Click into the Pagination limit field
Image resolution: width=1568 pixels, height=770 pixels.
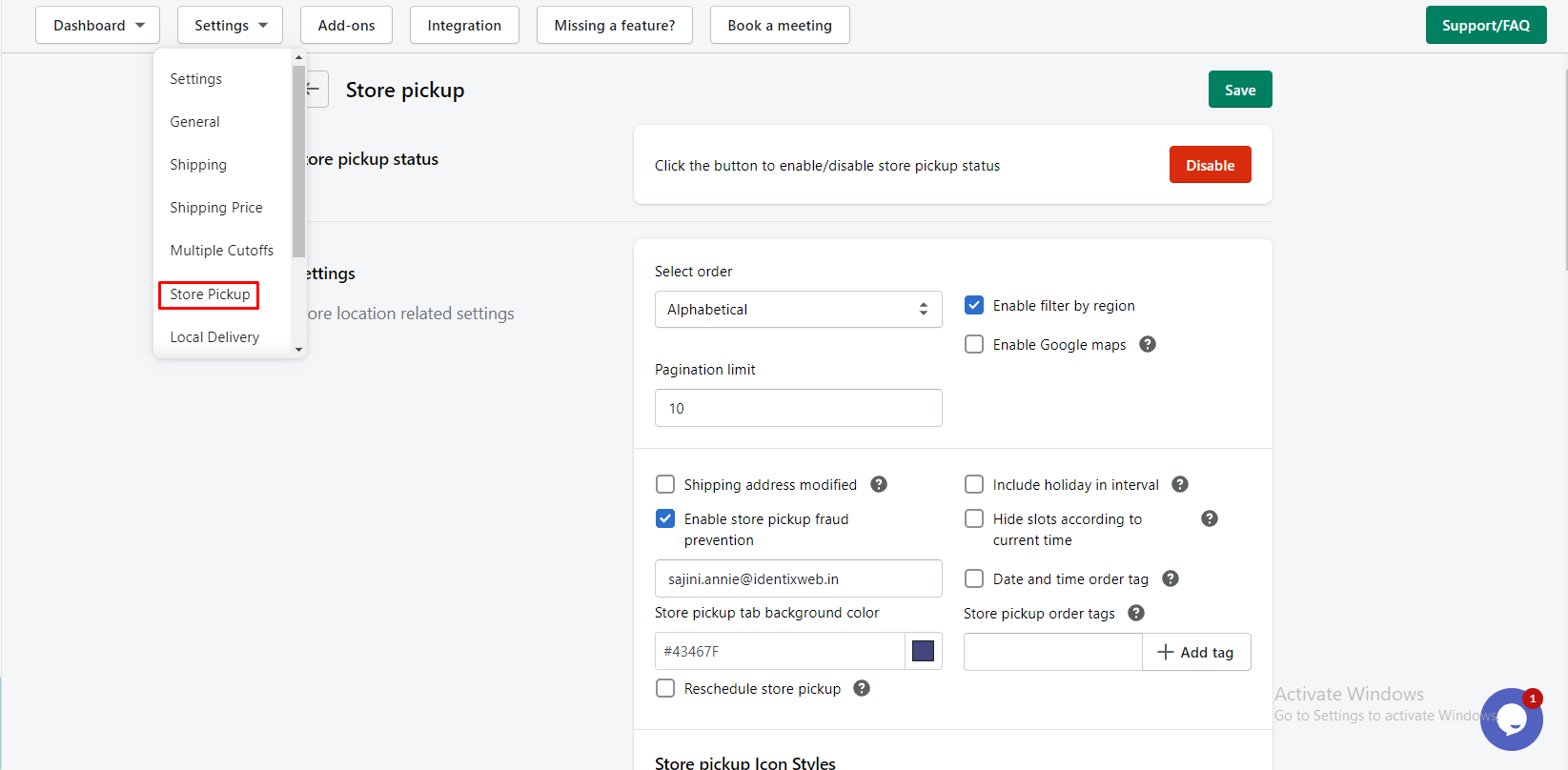click(798, 408)
